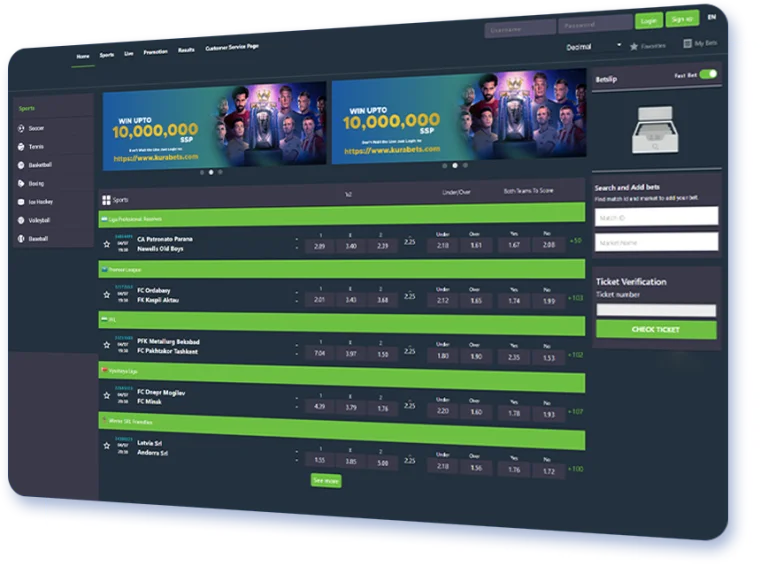The image size is (768, 581).
Task: Open the Customer Service Page menu
Action: 232,47
